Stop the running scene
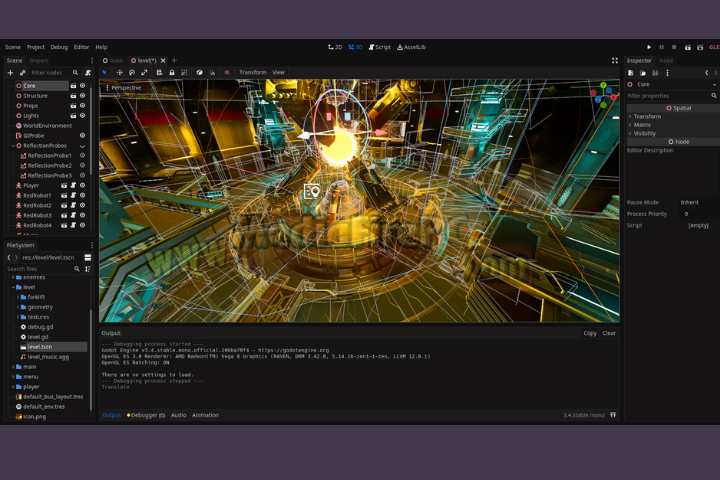Screen dimensions: 720x480 (674, 47)
